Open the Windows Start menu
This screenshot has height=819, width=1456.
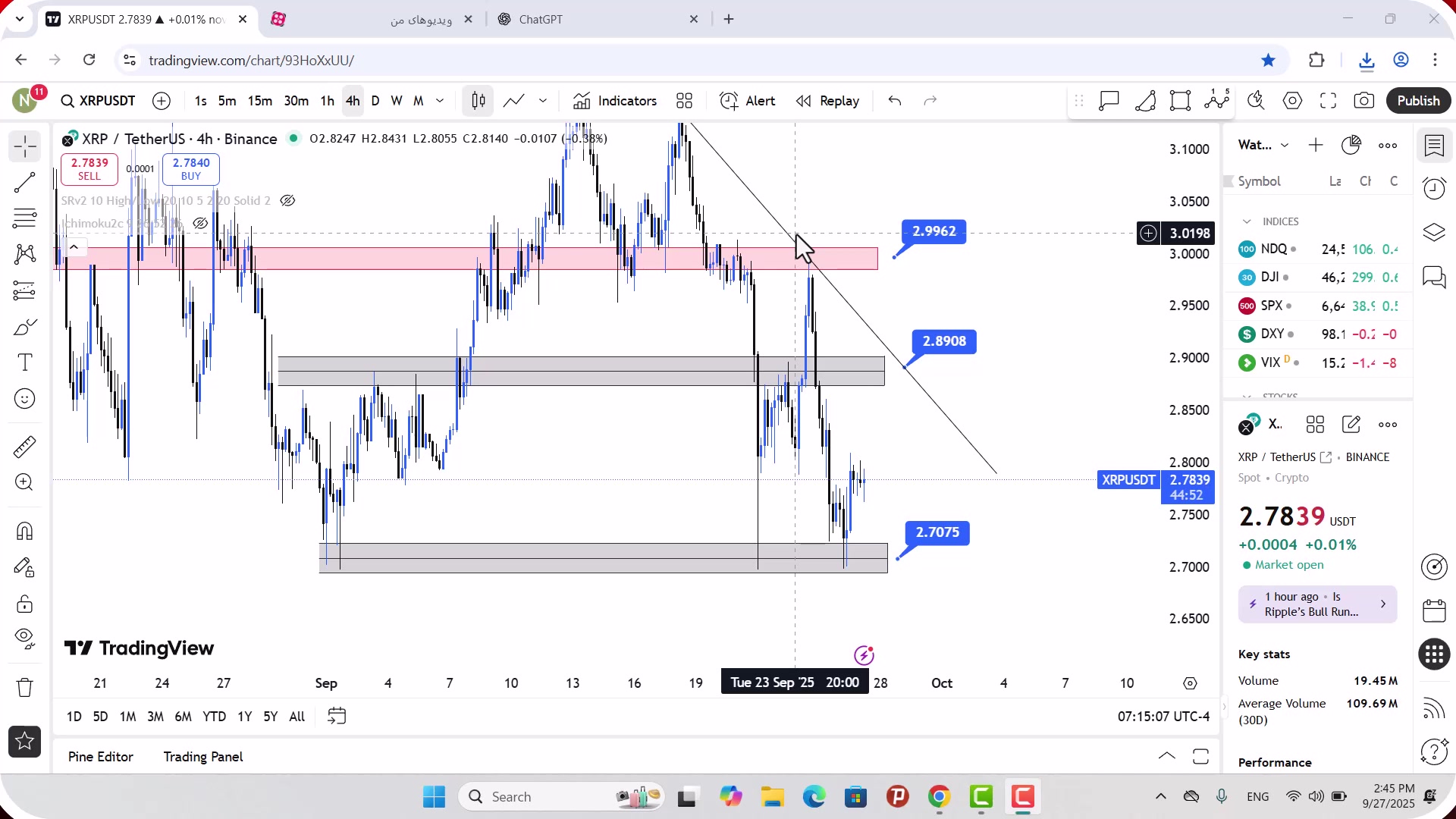(x=435, y=797)
